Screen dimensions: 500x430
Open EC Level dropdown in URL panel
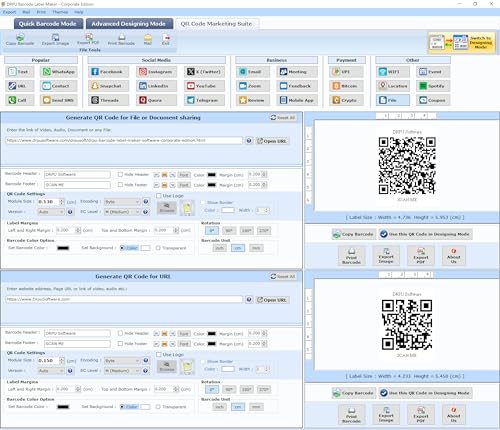point(122,371)
